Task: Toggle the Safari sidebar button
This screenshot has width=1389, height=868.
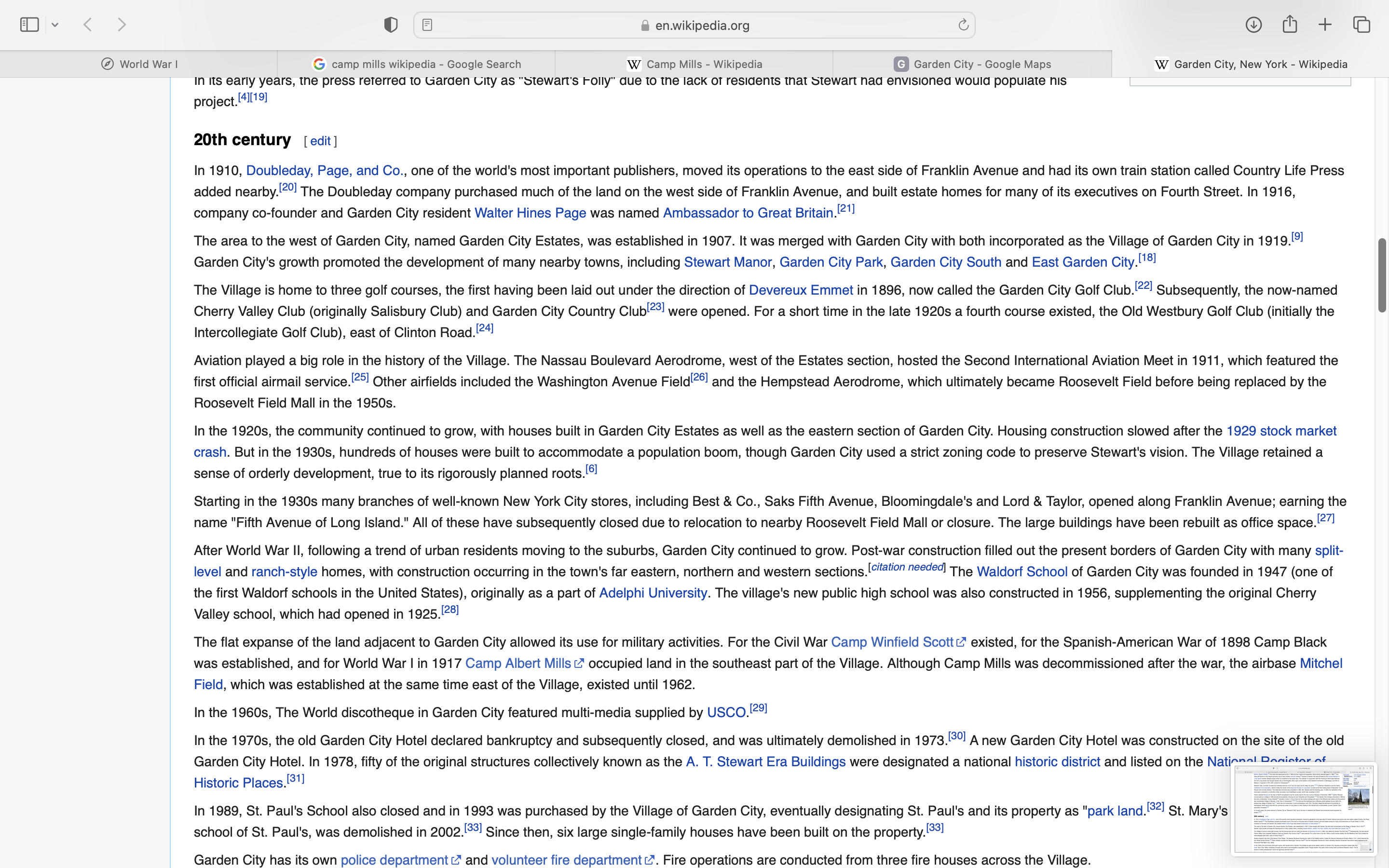Action: pos(29,25)
